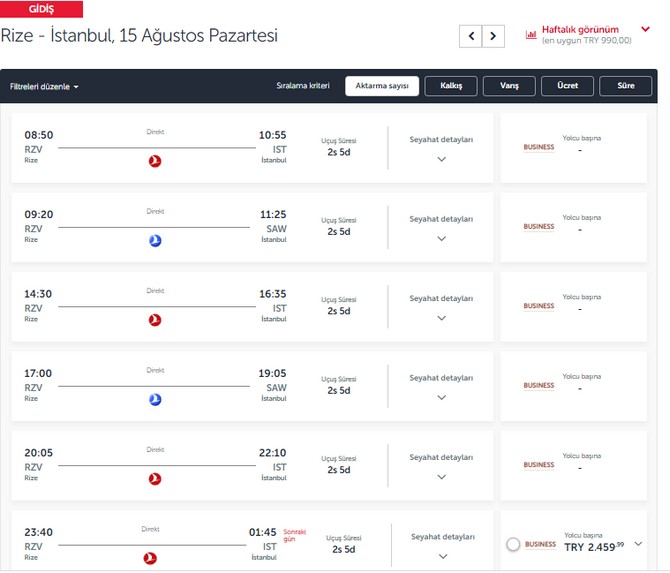
Task: Click Turkish Airlines logo on 14:30 flight
Action: (155, 320)
